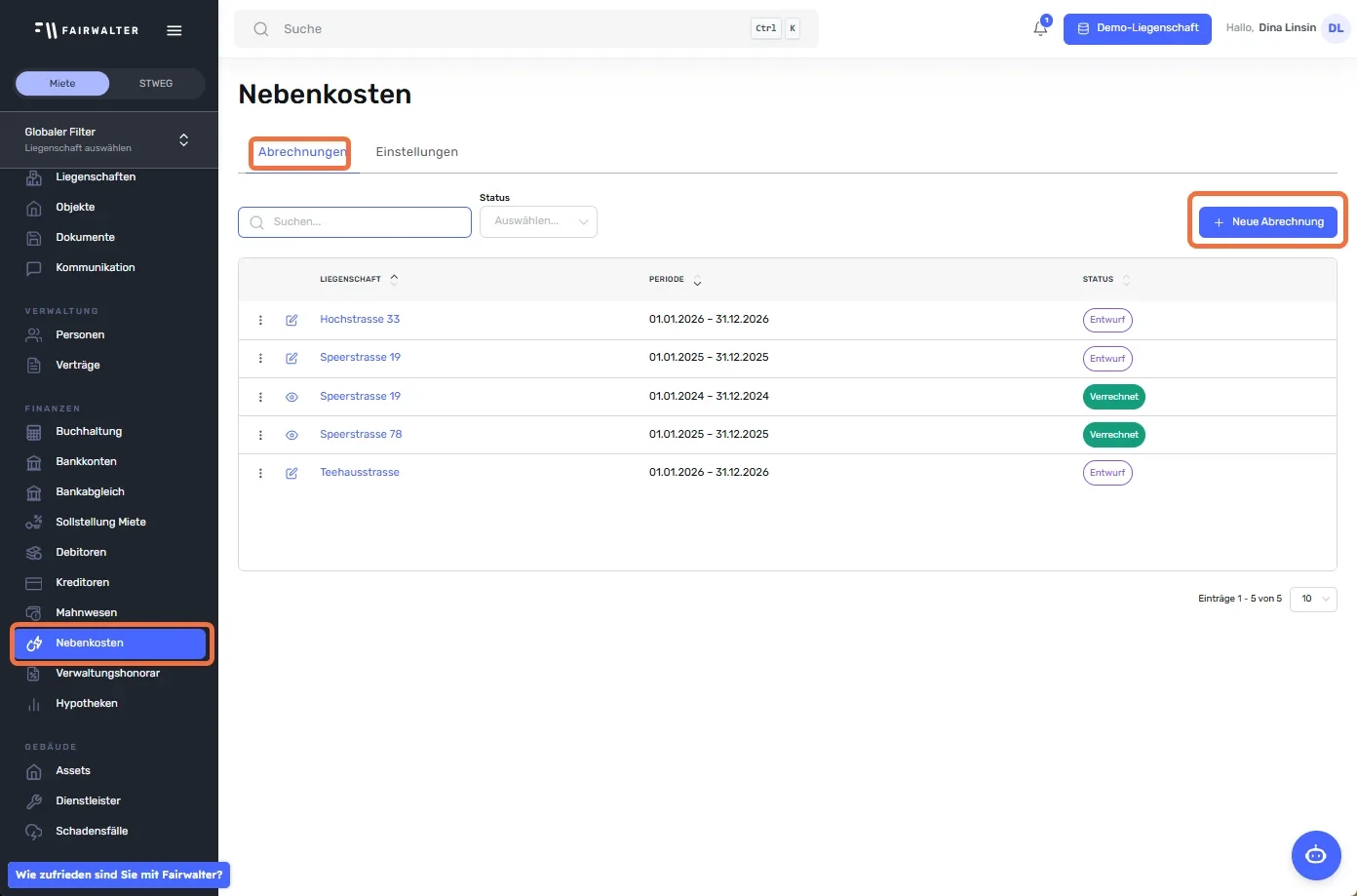This screenshot has height=896, width=1357.
Task: Change entries per page dropdown
Action: click(x=1313, y=599)
